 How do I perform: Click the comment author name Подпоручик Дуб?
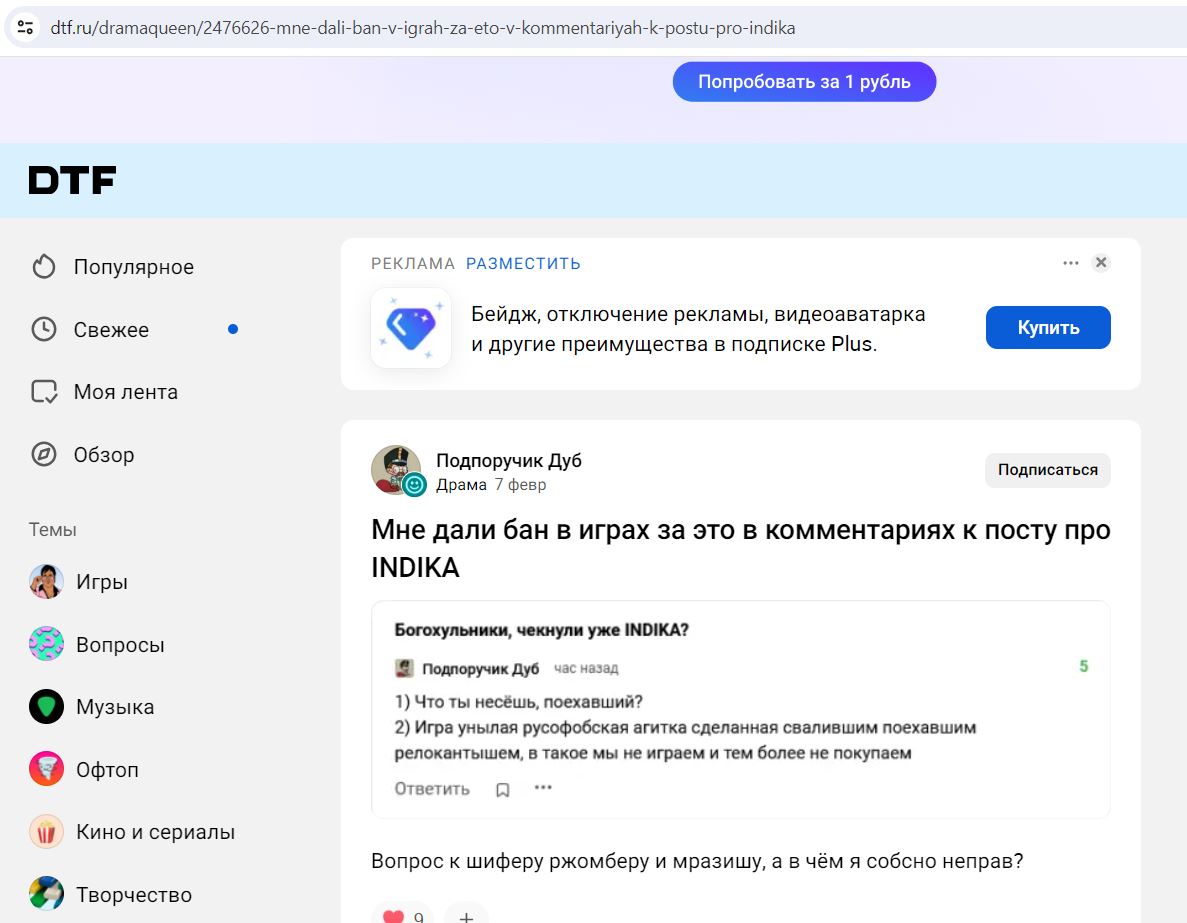[x=480, y=669]
